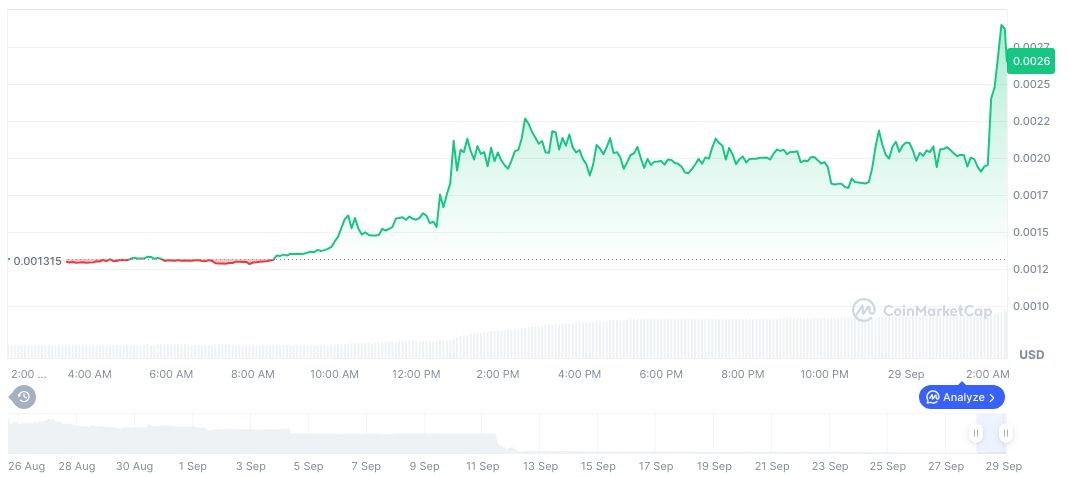Click the 5 Sep date on navigator
The image size is (1072, 477).
tap(307, 466)
